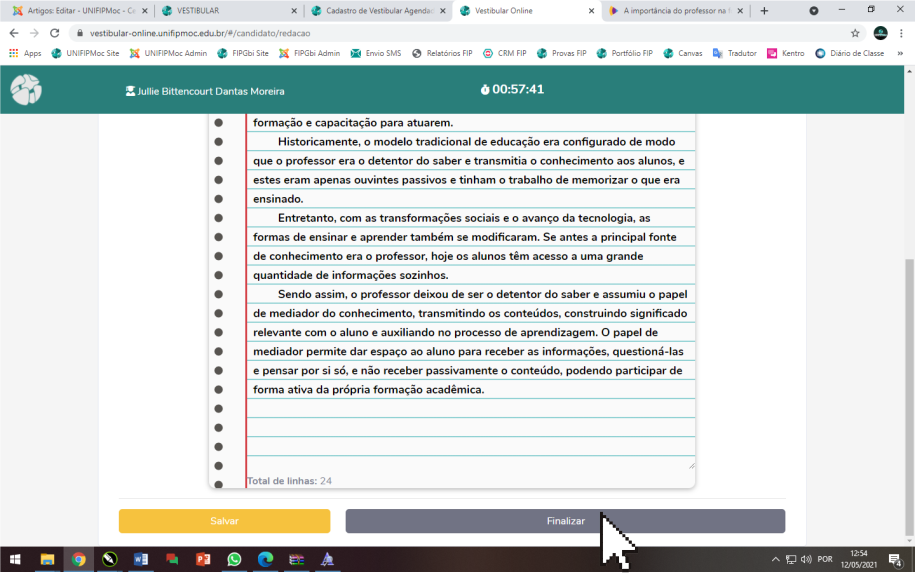This screenshot has height=575, width=915.
Task: Click the page vertical scrollbar
Action: 909,397
